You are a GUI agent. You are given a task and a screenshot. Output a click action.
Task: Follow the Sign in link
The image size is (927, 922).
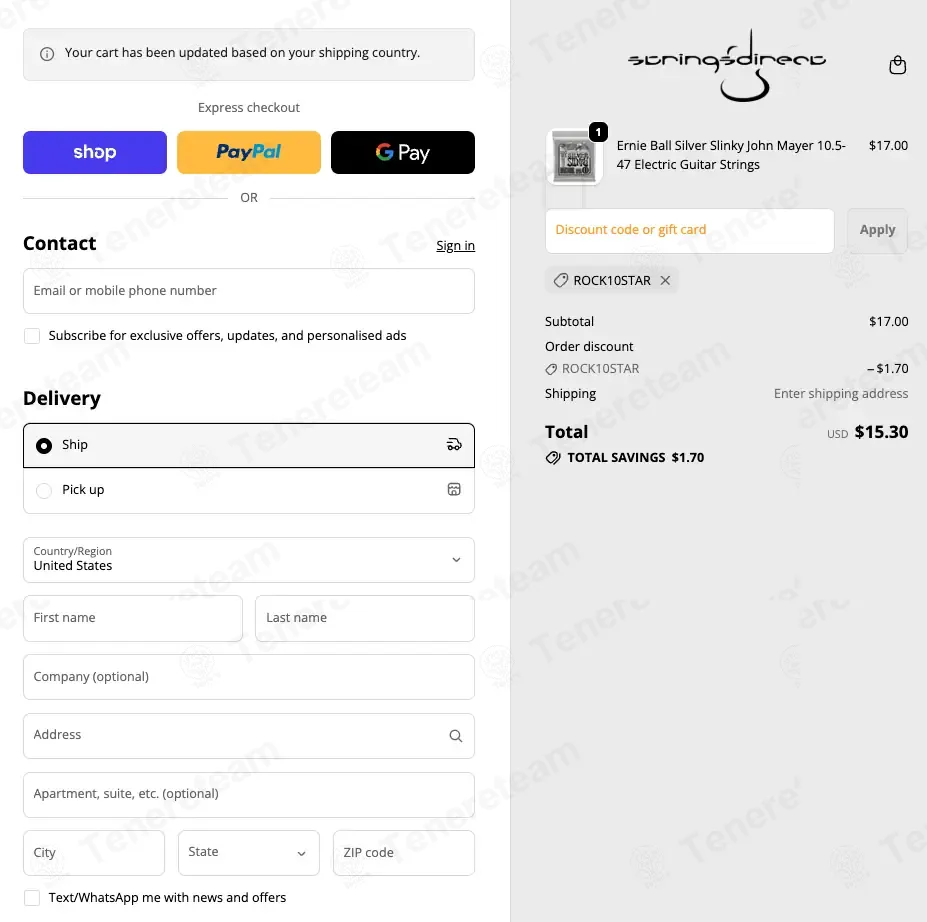point(455,246)
